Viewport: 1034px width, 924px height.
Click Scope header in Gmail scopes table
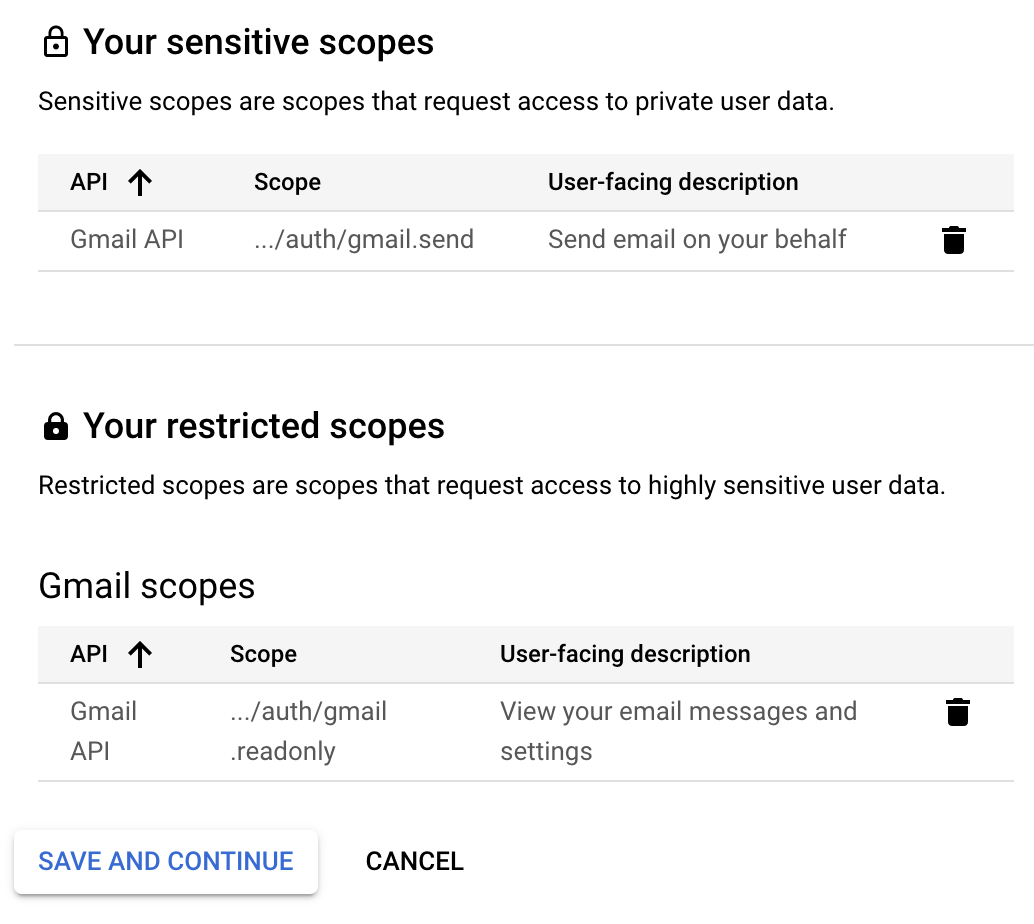[x=263, y=654]
